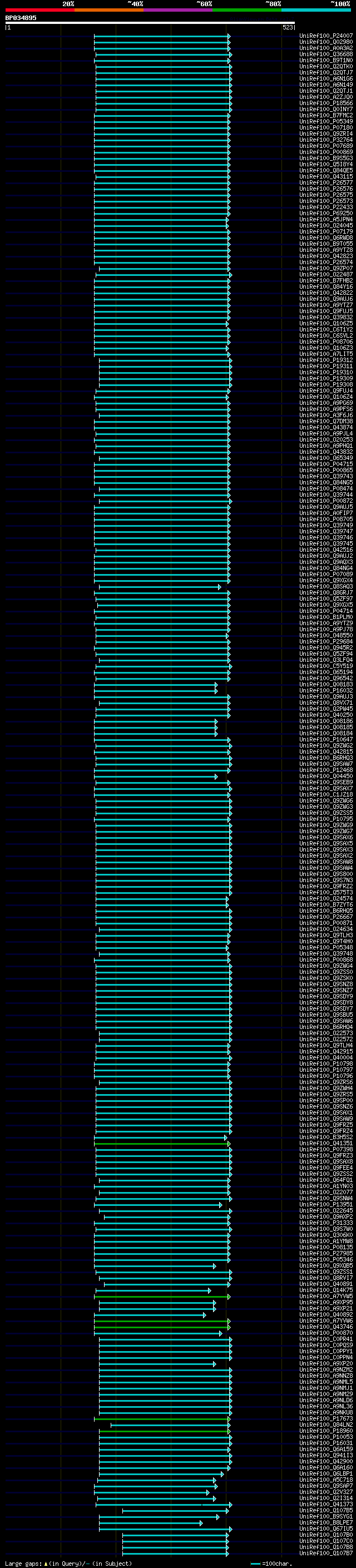The width and height of the screenshot is (356, 1568).
Task: Click the cyan ~100% identity legend bar
Action: click(x=316, y=10)
